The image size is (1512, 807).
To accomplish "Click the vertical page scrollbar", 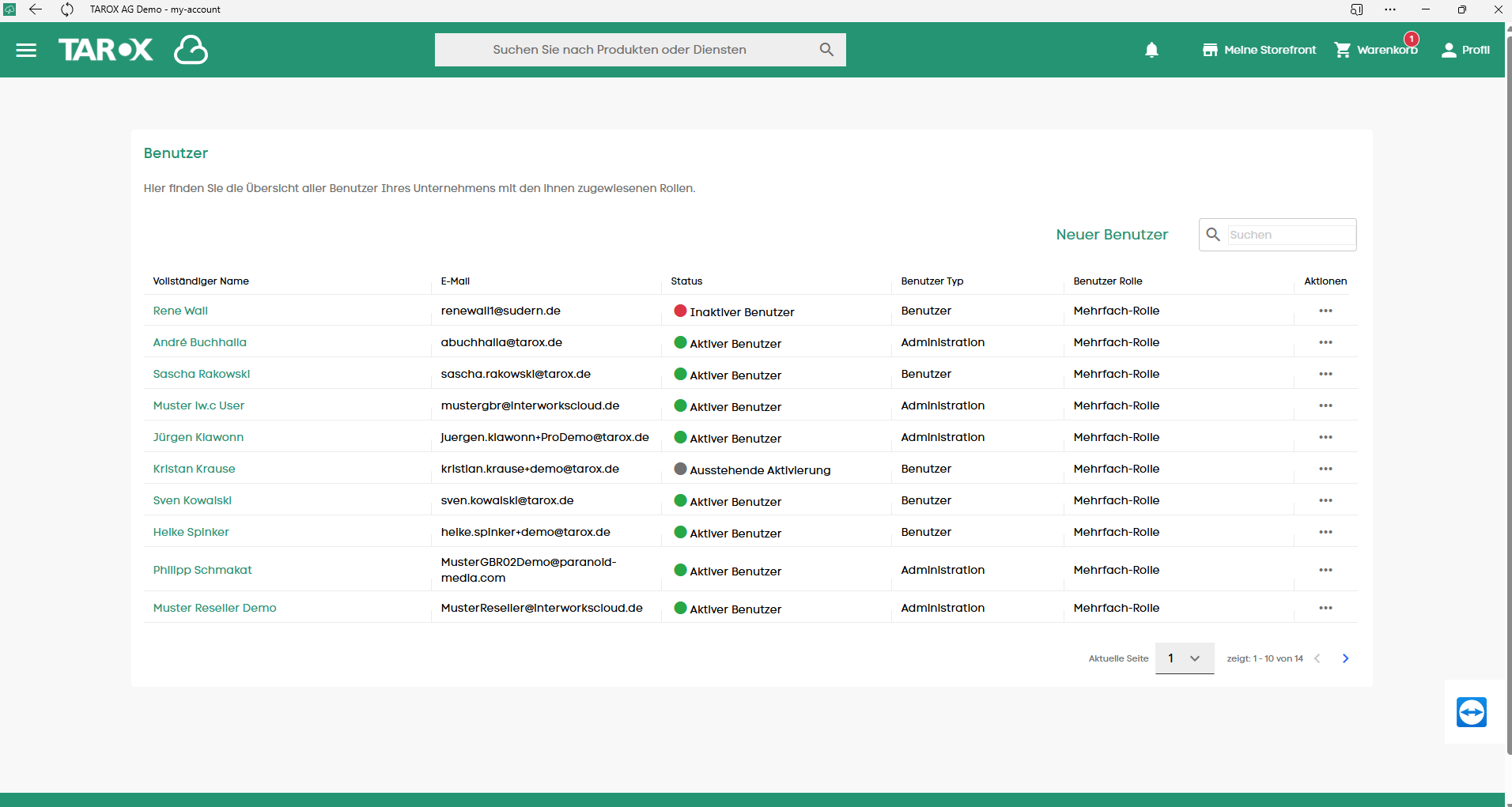I will 1509,395.
